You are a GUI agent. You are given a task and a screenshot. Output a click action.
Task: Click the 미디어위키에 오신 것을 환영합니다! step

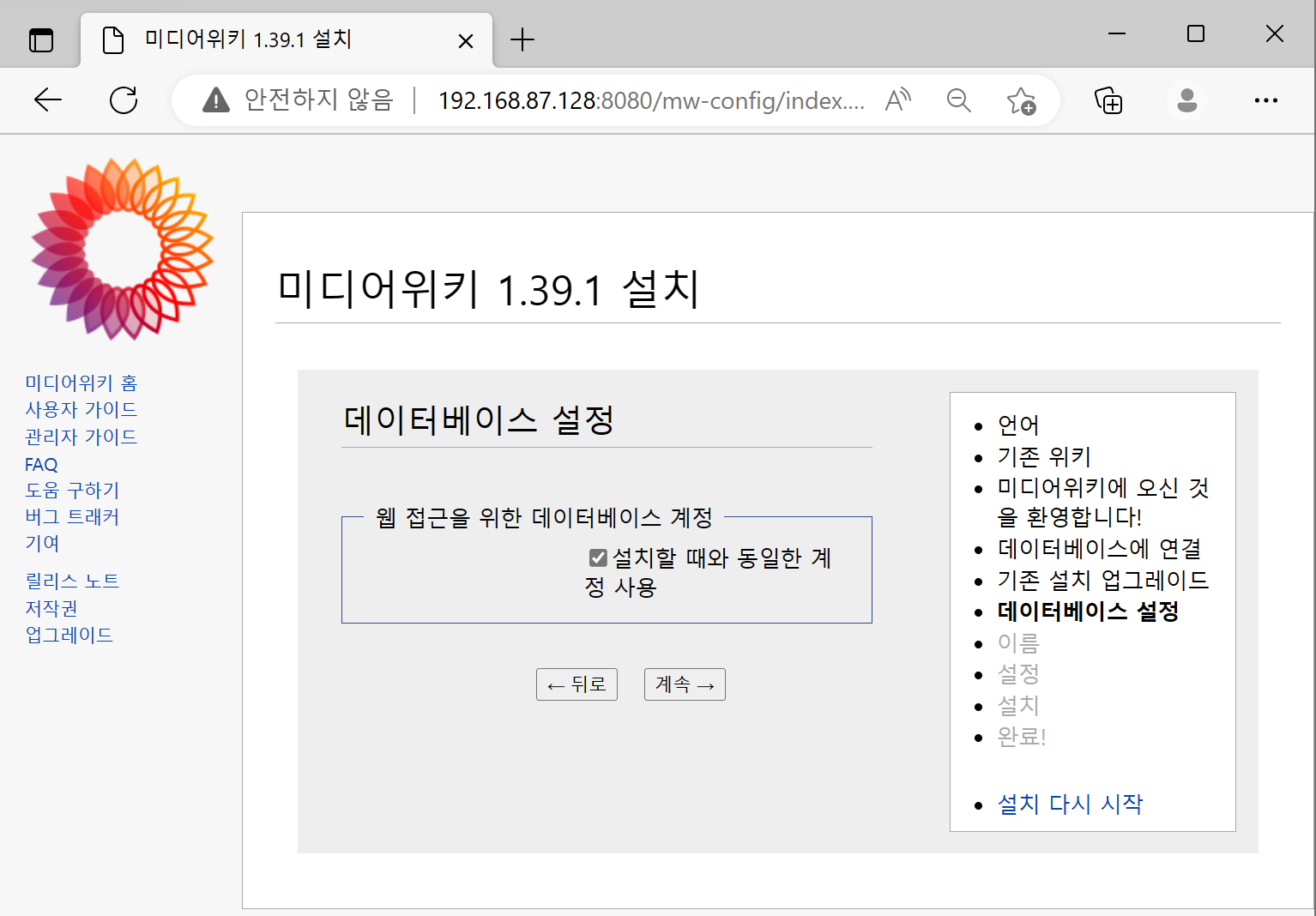pos(1103,503)
